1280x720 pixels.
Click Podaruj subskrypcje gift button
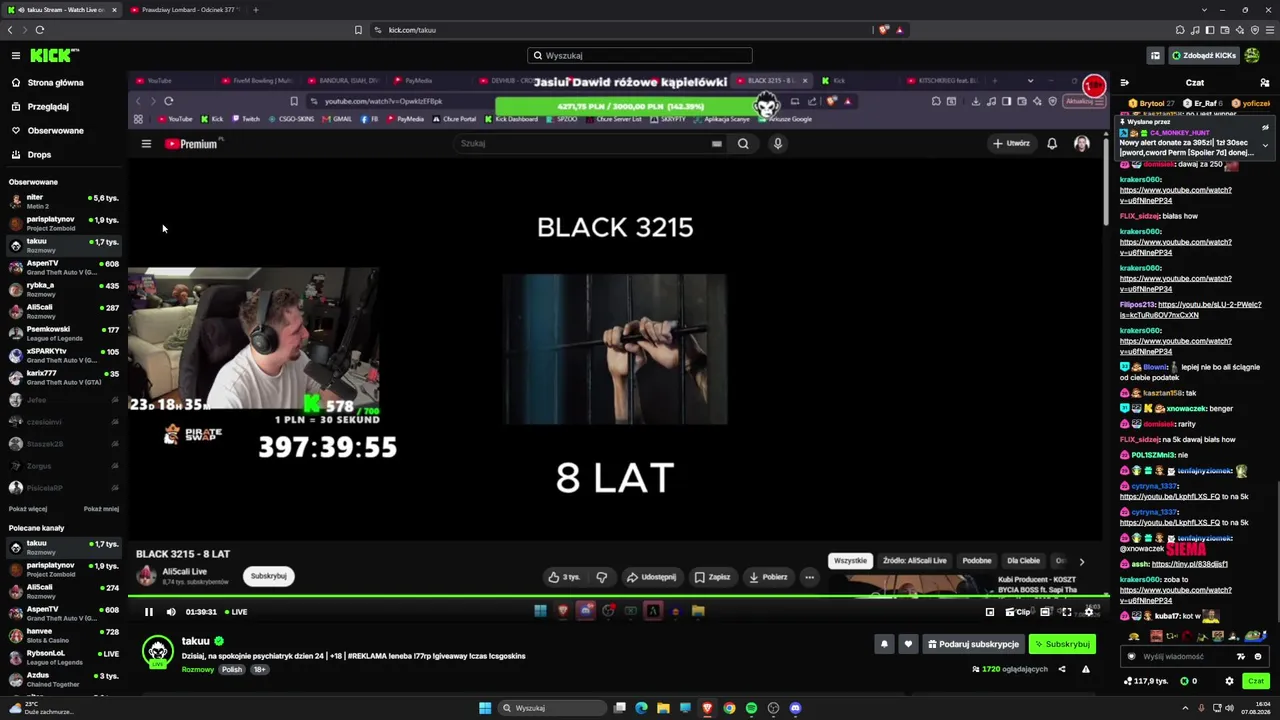pyautogui.click(x=974, y=644)
